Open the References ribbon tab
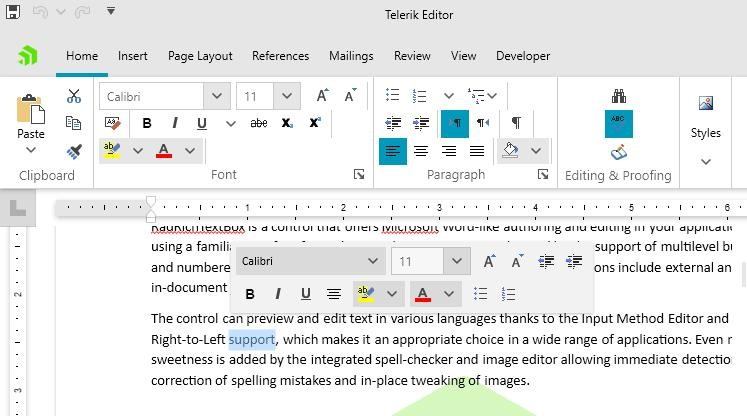Image resolution: width=747 pixels, height=416 pixels. point(281,56)
